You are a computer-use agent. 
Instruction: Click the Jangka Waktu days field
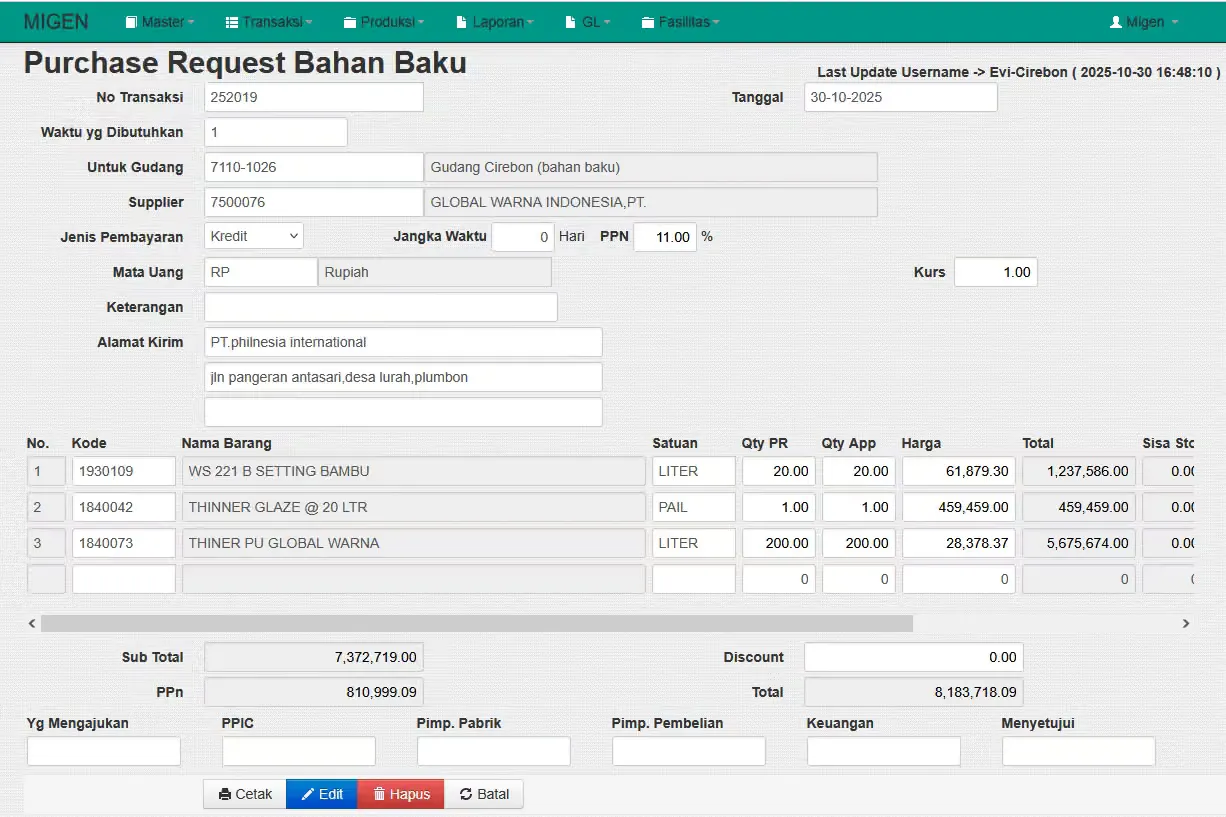pyautogui.click(x=523, y=237)
